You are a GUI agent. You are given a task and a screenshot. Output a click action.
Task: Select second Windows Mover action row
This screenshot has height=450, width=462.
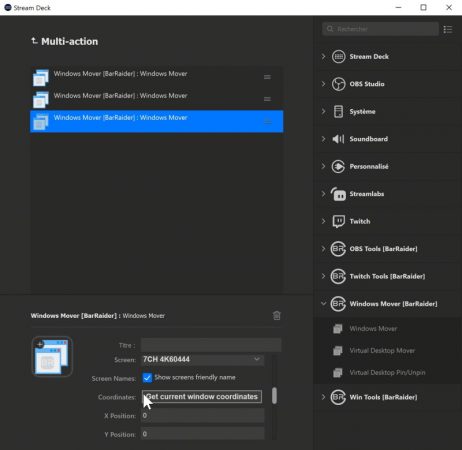click(157, 99)
